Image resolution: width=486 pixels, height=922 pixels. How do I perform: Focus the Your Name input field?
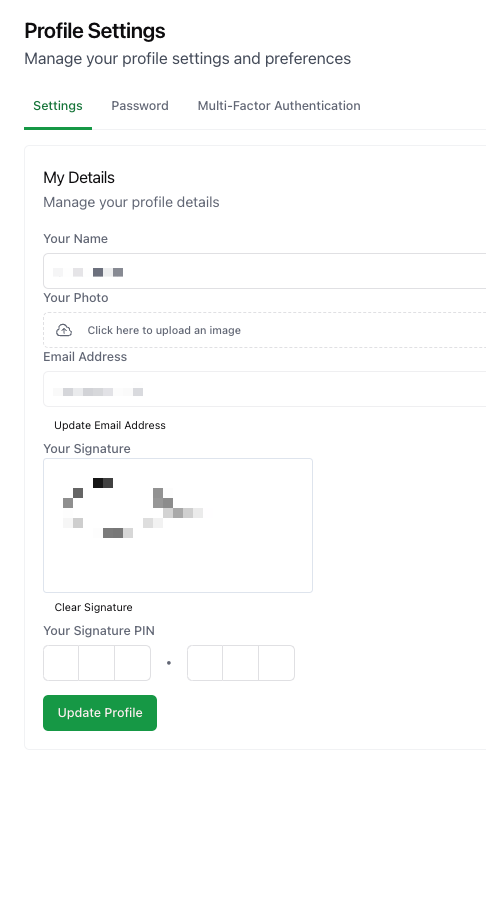[x=264, y=271]
